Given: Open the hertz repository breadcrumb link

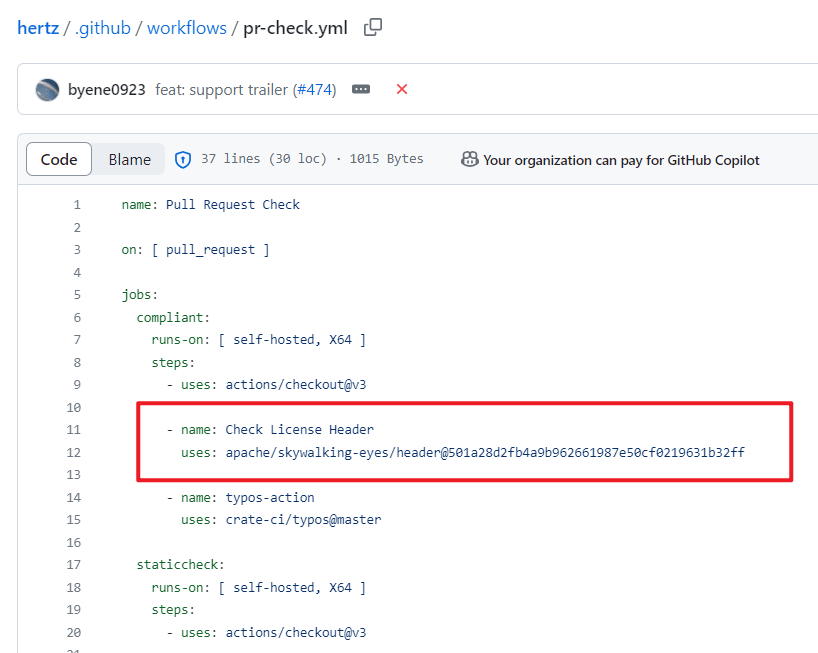Looking at the screenshot, I should click(x=38, y=28).
